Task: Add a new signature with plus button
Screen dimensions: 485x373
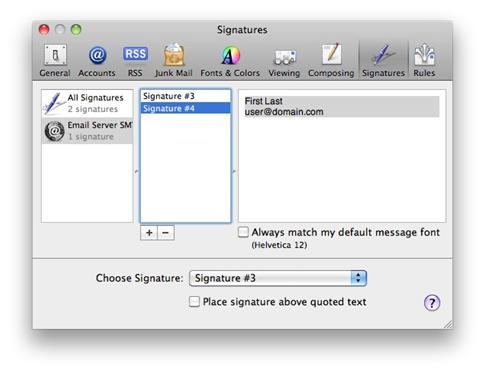Action: pos(149,233)
